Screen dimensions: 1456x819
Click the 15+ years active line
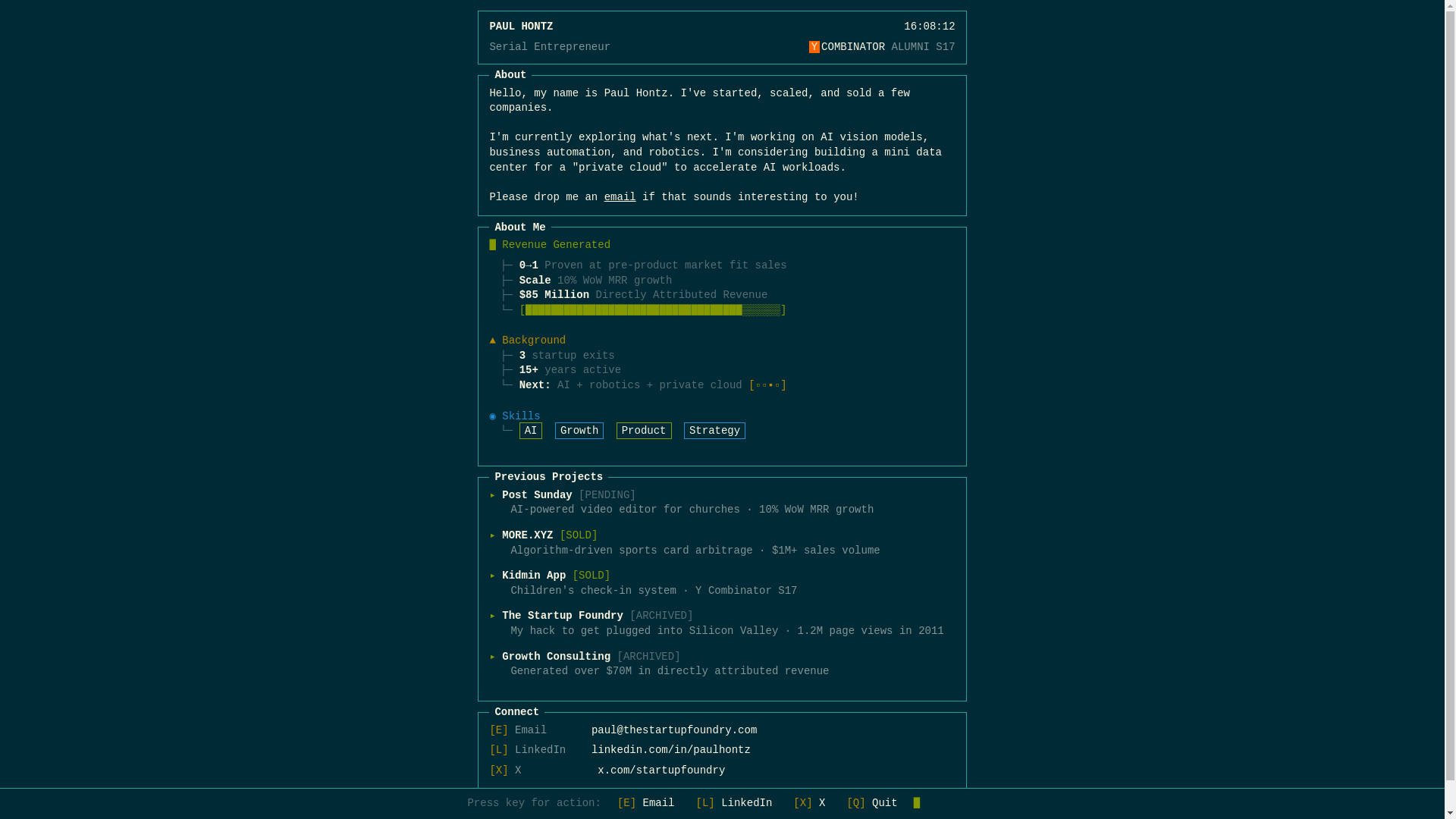click(x=570, y=370)
